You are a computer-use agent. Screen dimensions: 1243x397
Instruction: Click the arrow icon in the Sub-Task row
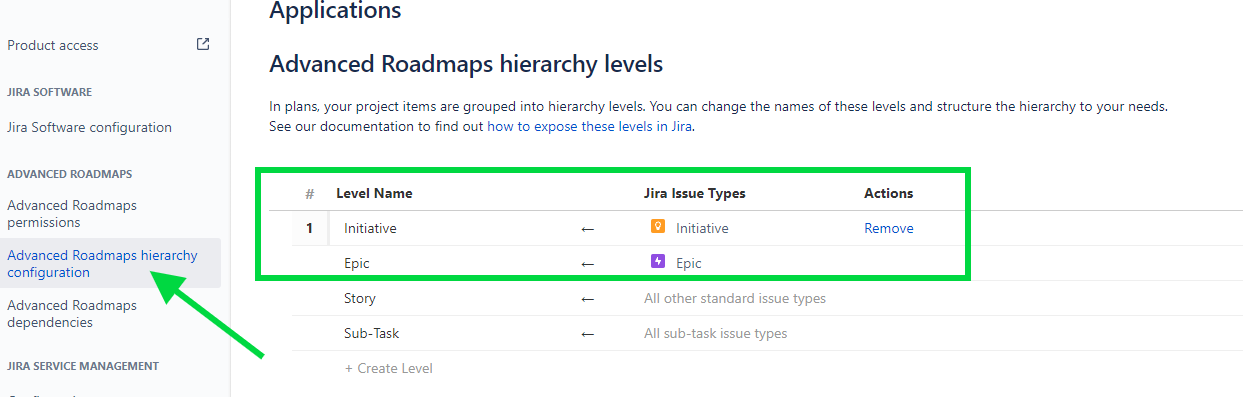pyautogui.click(x=588, y=334)
